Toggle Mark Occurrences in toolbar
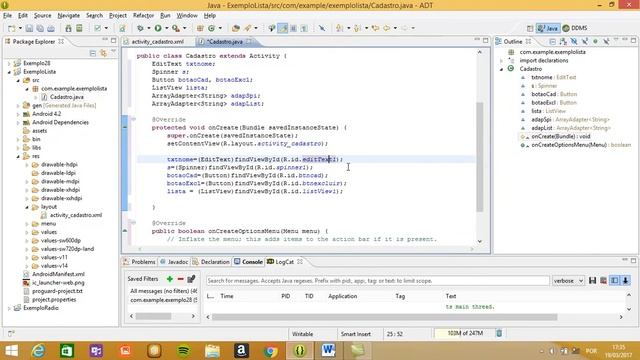This screenshot has width=640, height=360. tap(282, 28)
